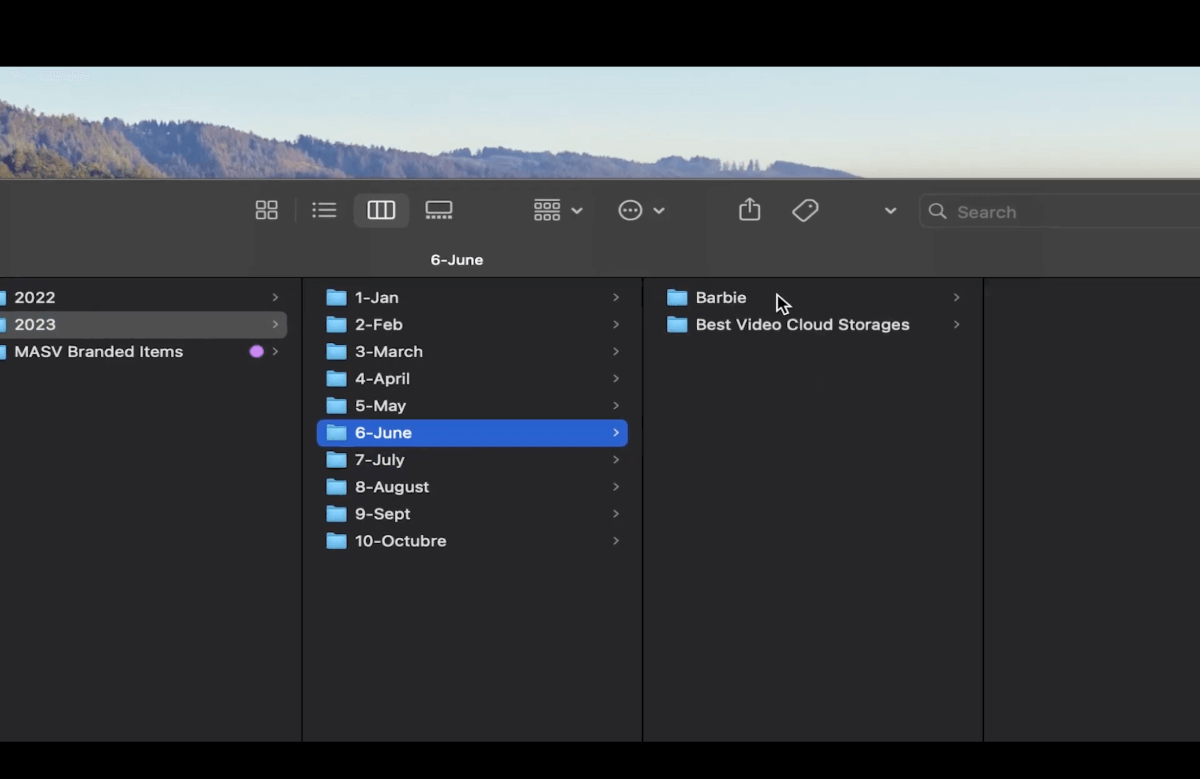Open the 10-Octubre folder
This screenshot has width=1200, height=779.
[472, 541]
